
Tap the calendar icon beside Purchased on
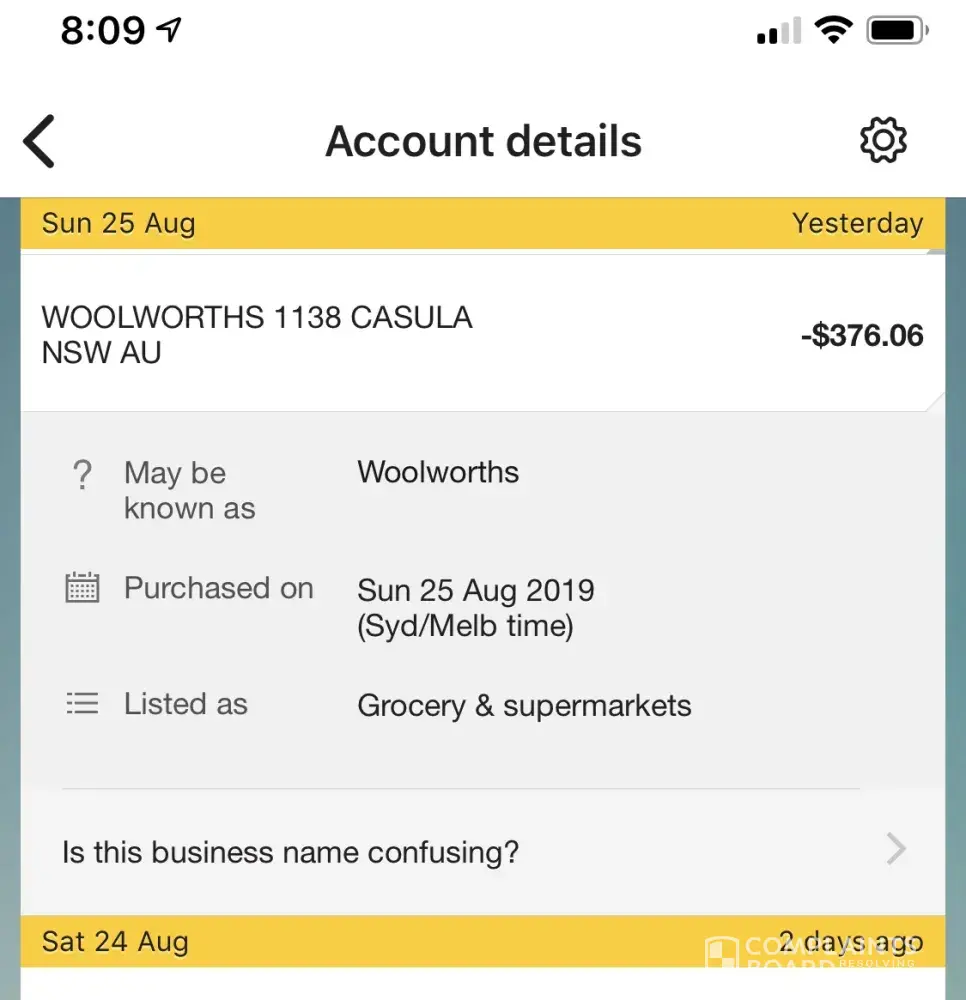pyautogui.click(x=82, y=588)
